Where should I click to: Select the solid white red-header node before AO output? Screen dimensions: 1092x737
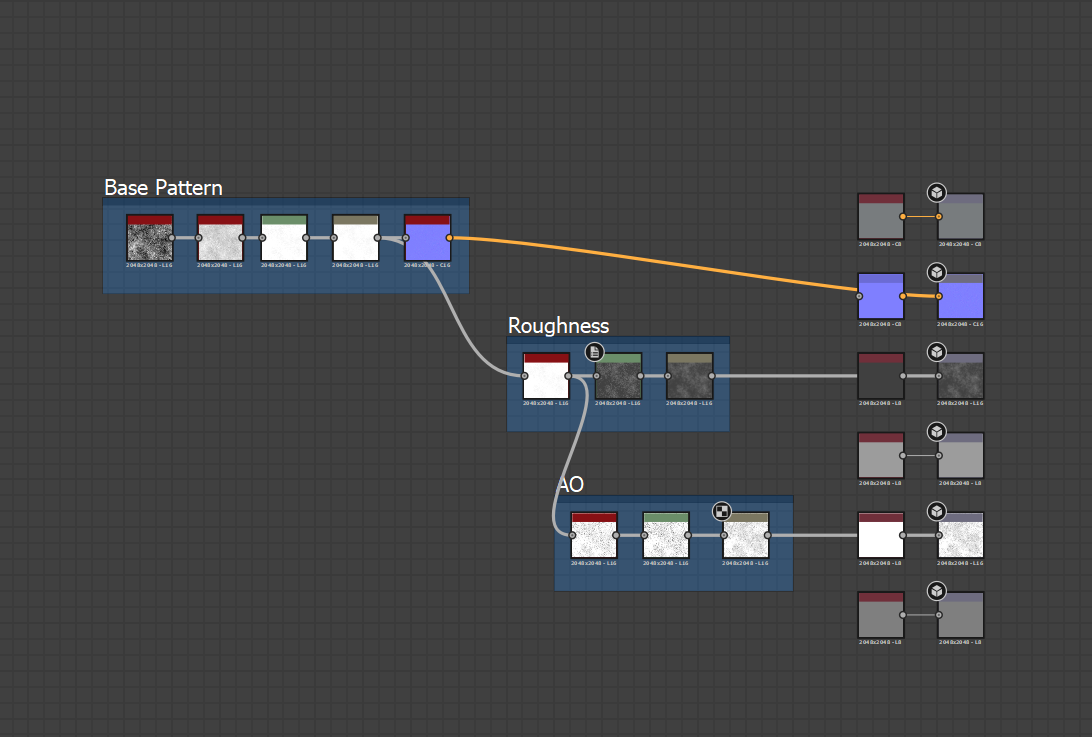pos(881,535)
